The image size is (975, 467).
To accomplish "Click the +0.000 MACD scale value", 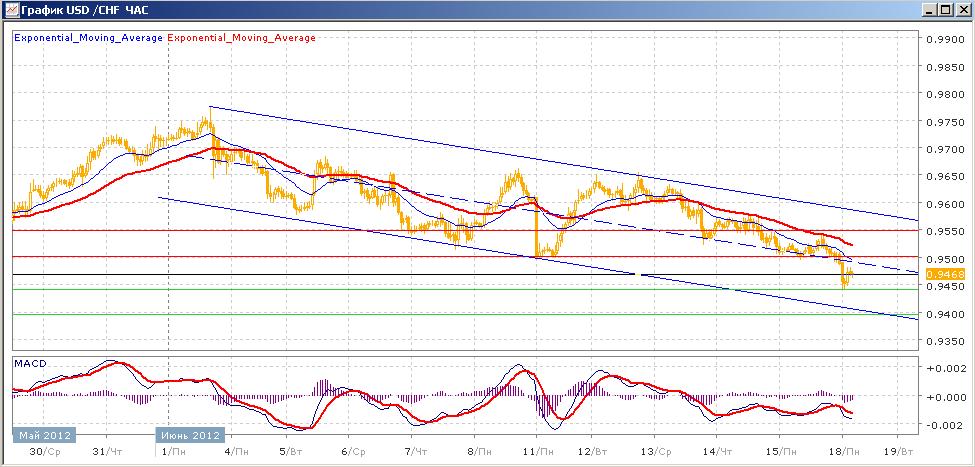I will [x=946, y=397].
